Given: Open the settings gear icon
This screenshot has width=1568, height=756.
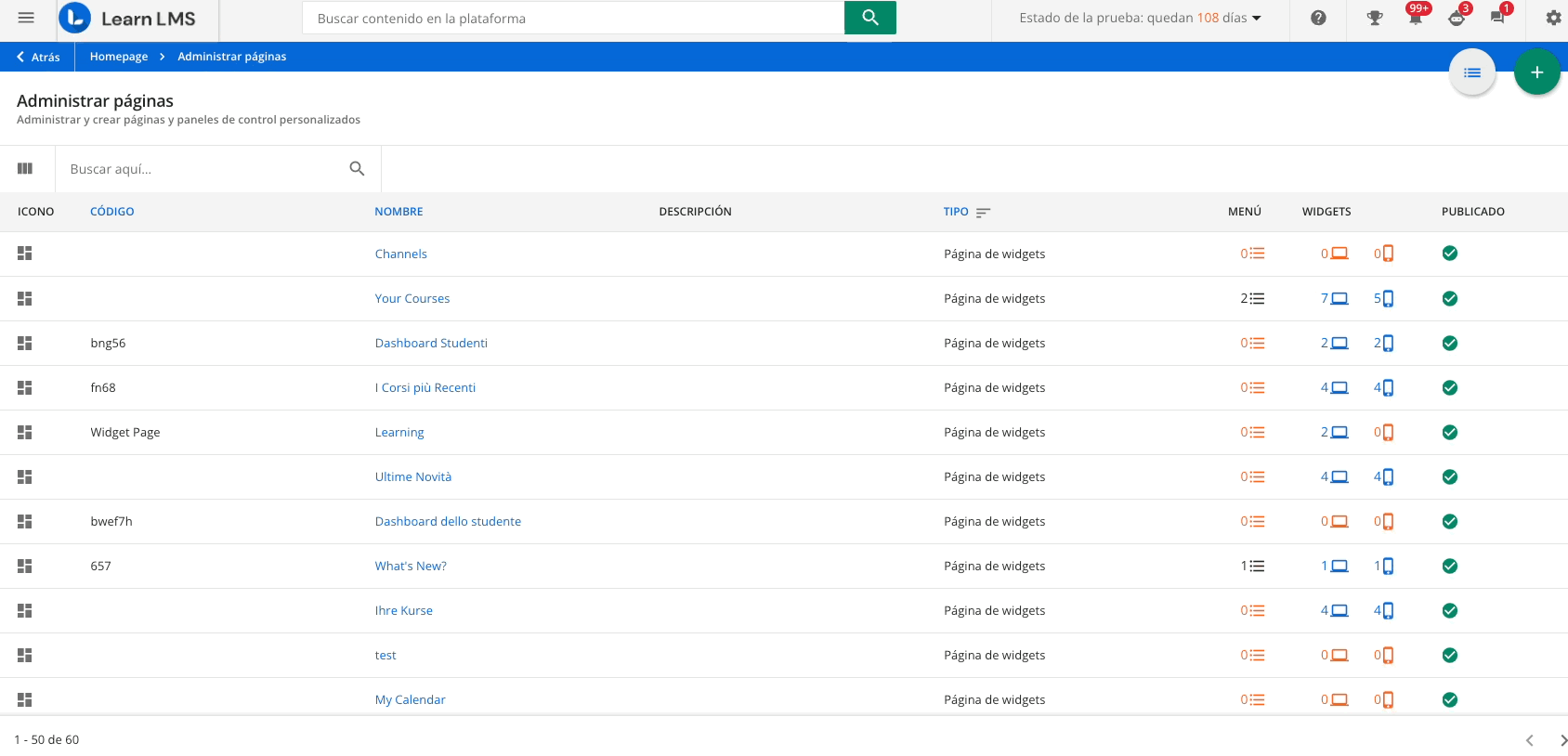Looking at the screenshot, I should (1552, 18).
